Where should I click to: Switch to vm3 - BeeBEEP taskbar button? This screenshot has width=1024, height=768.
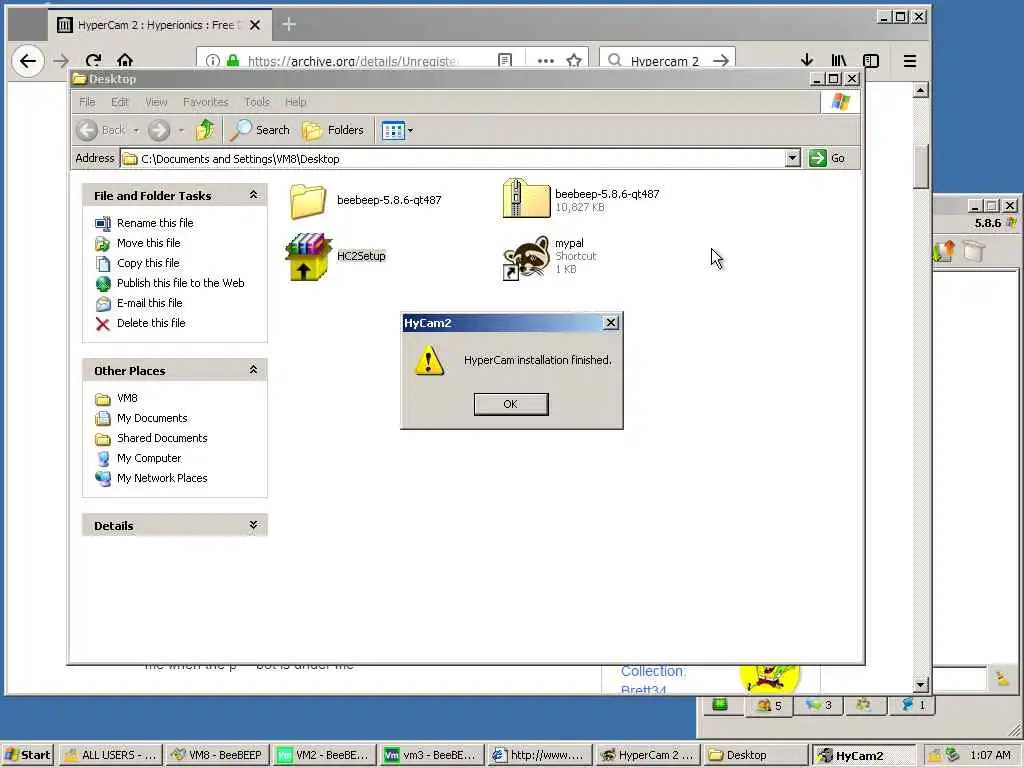[430, 755]
